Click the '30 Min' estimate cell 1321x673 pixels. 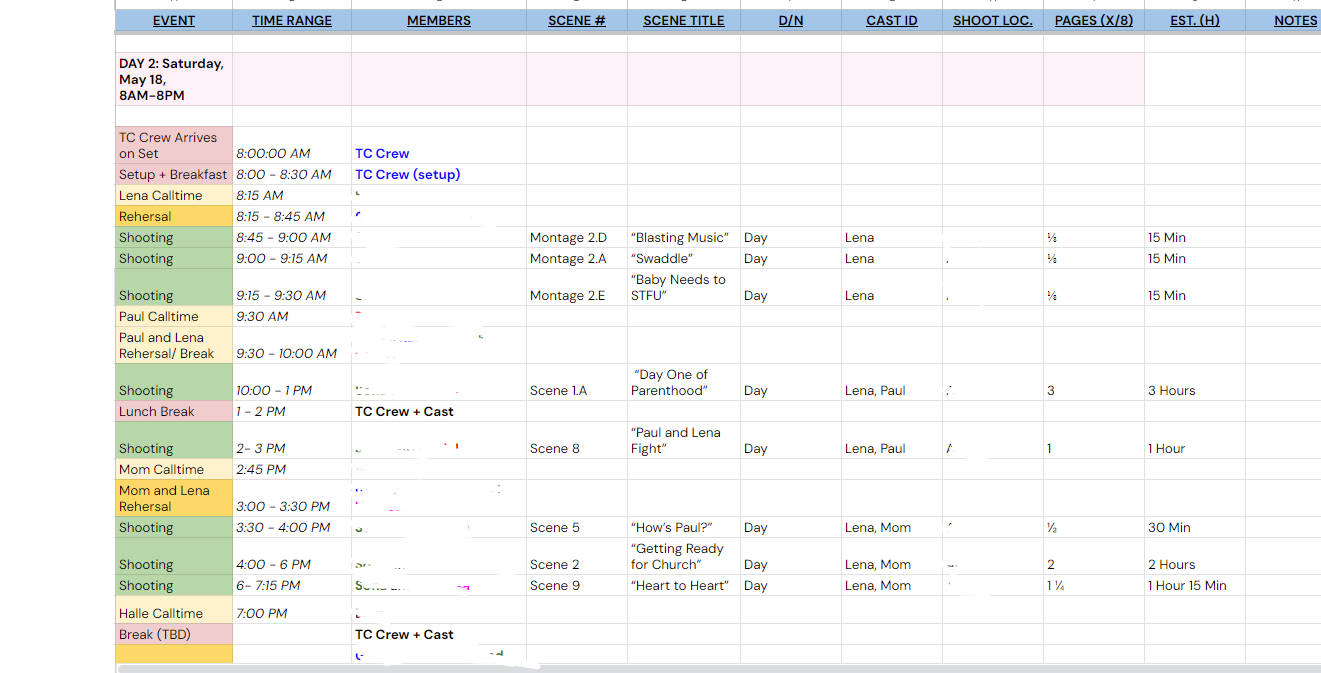tap(1195, 527)
